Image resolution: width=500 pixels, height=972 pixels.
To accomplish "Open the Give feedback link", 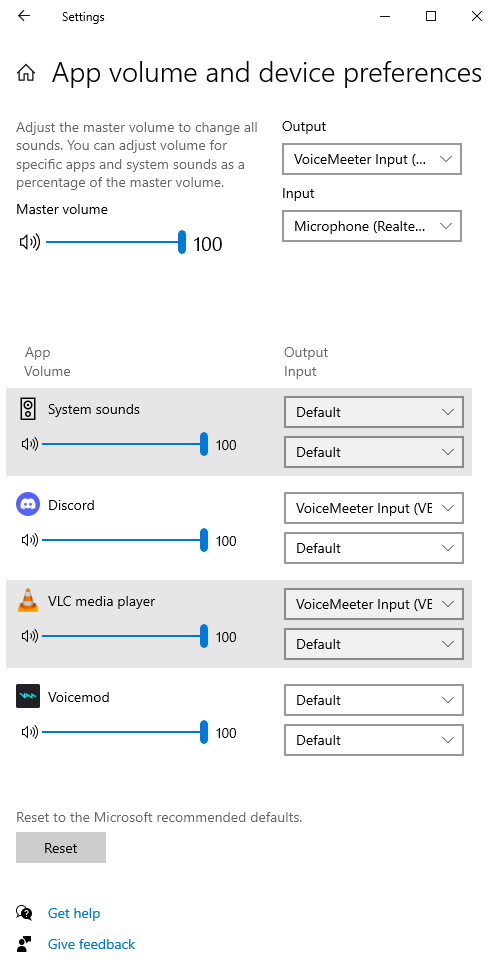I will pos(91,944).
